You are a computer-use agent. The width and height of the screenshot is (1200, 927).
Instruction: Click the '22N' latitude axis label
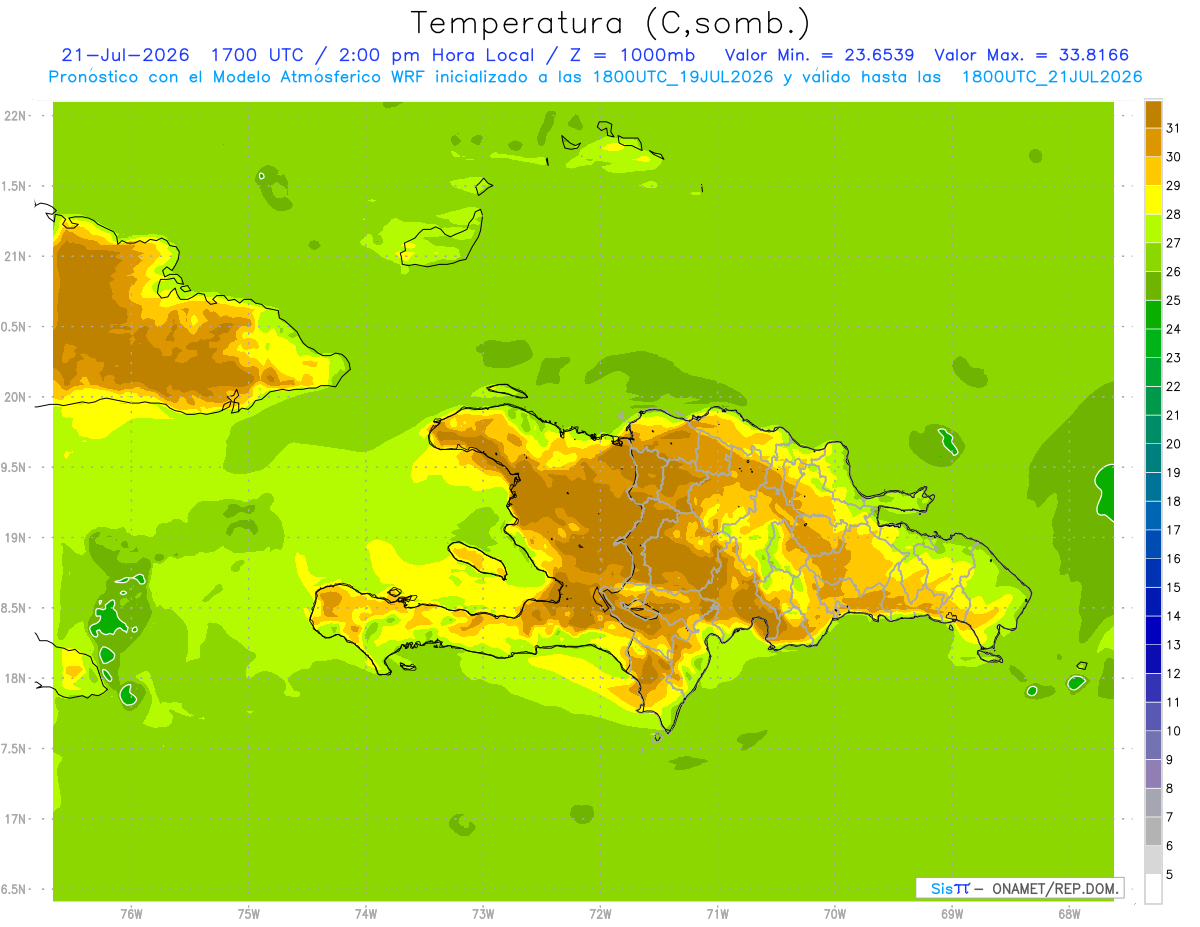pyautogui.click(x=16, y=115)
